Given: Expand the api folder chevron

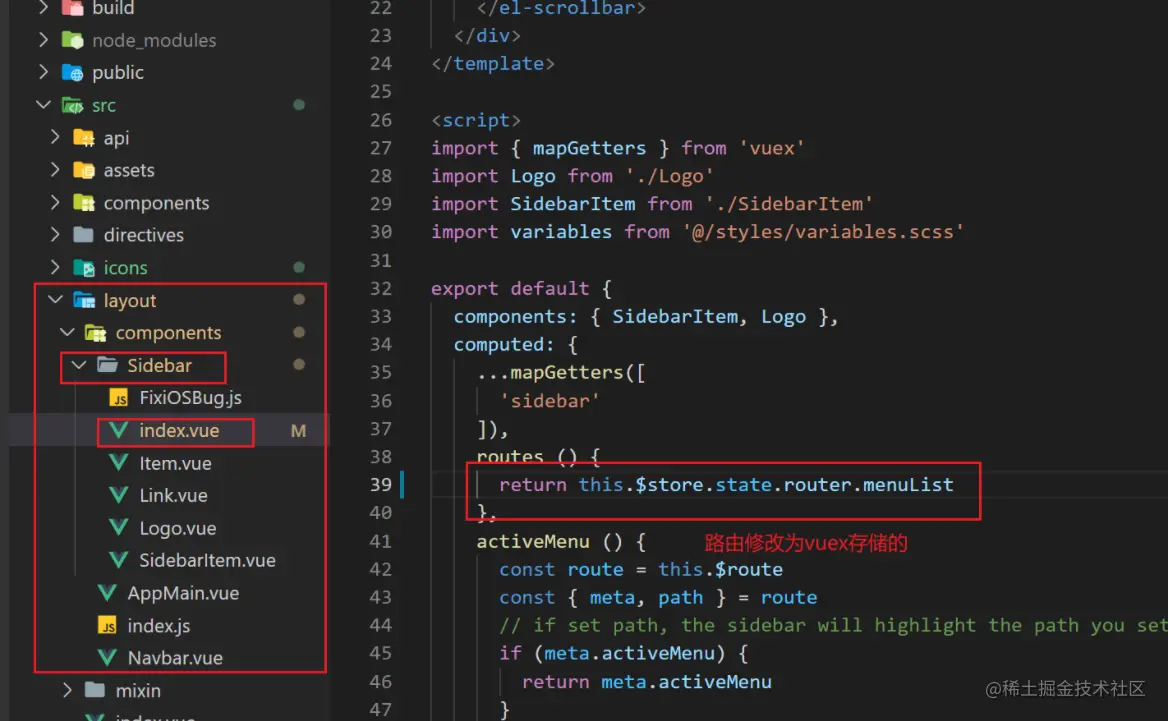Looking at the screenshot, I should pos(55,137).
